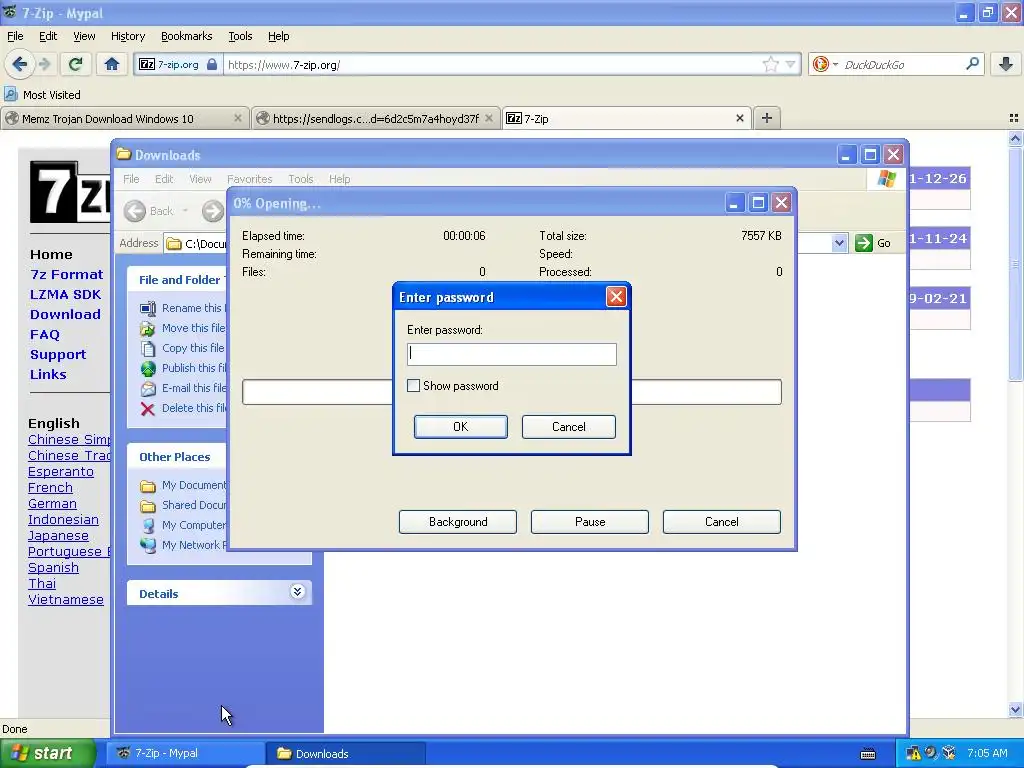Cancel the 0% Opening operation
The width and height of the screenshot is (1024, 768).
[722, 522]
